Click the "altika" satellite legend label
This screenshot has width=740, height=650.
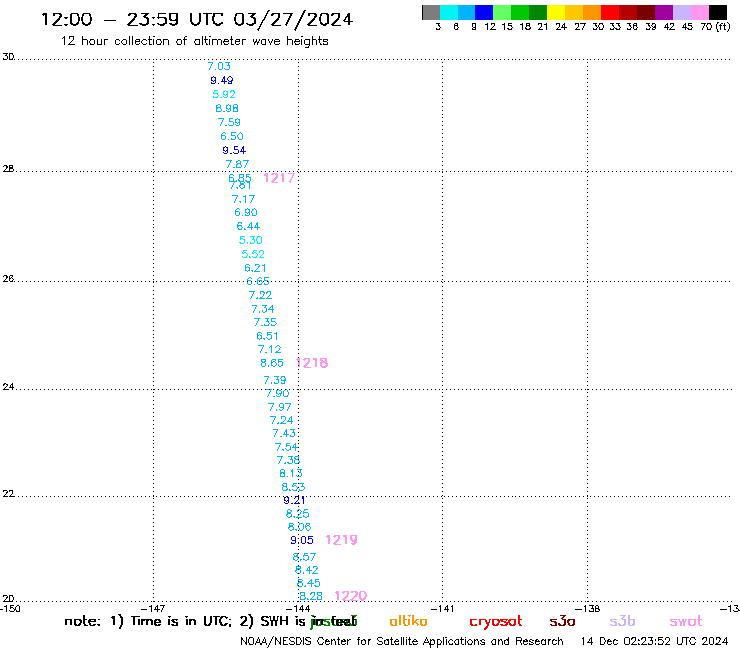click(x=408, y=621)
